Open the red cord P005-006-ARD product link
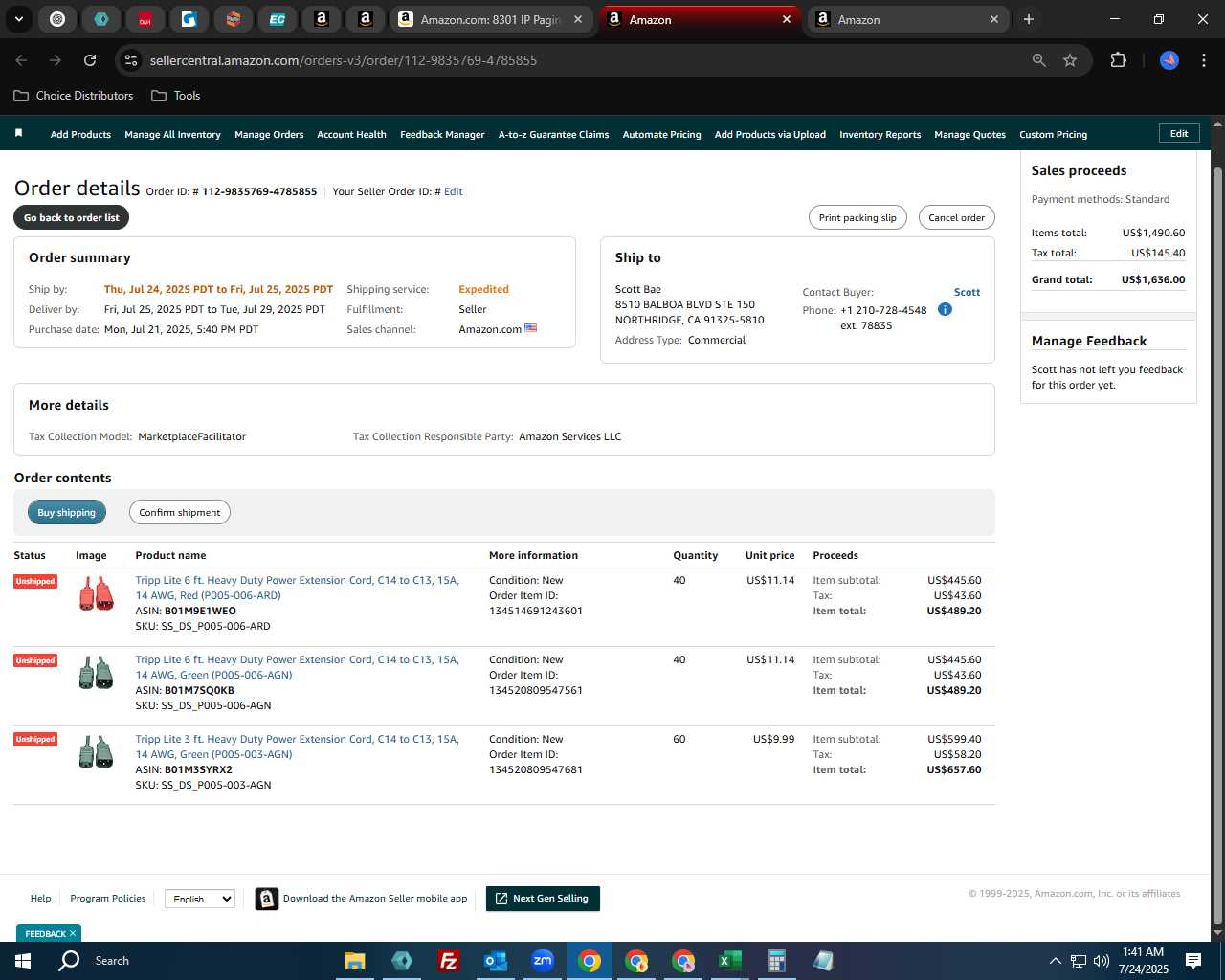The width and height of the screenshot is (1225, 980). coord(298,588)
